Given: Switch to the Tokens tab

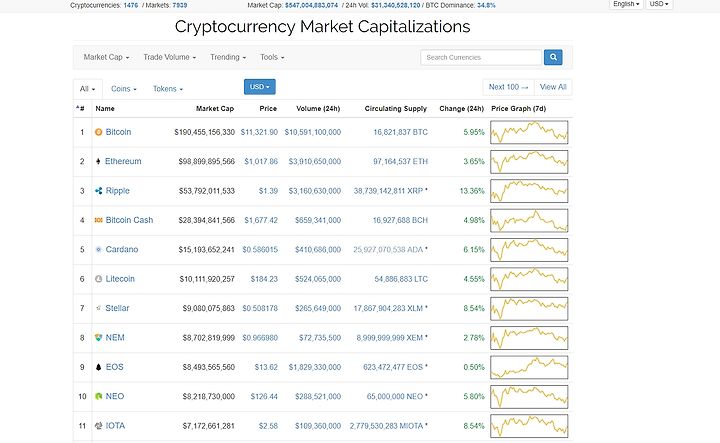Looking at the screenshot, I should click(168, 89).
